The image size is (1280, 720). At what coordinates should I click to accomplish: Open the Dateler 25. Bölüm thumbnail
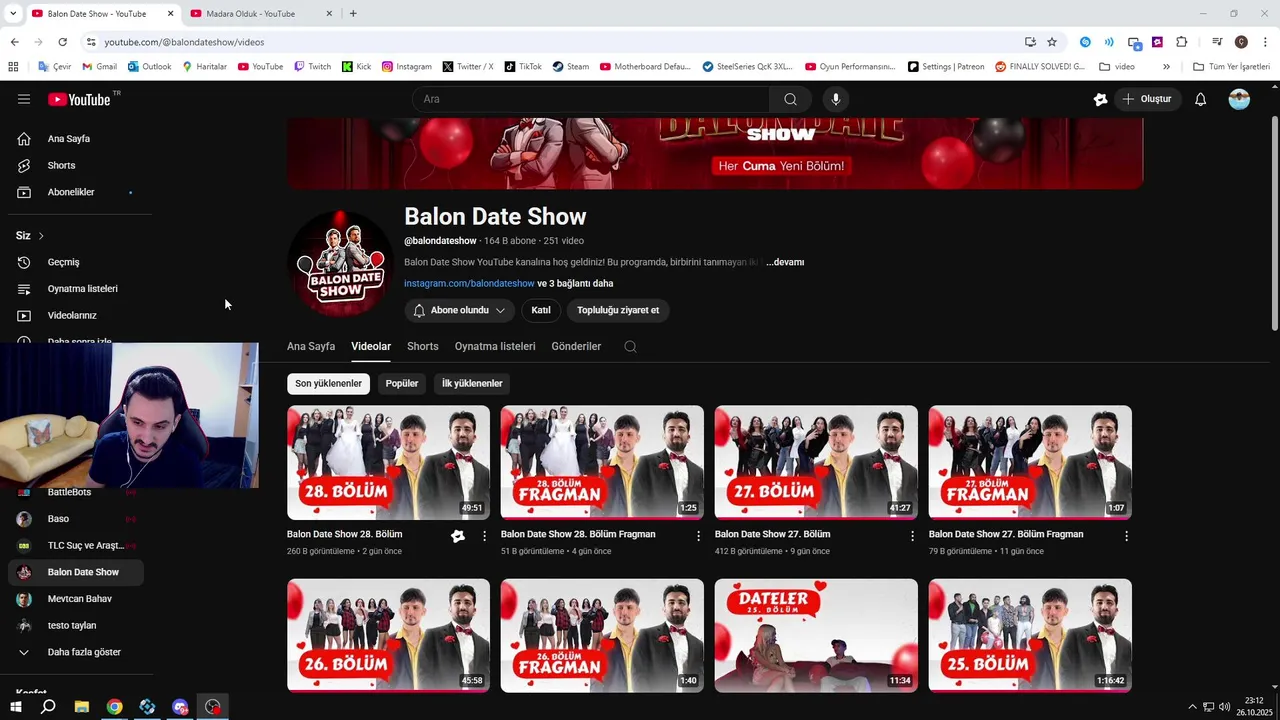pyautogui.click(x=816, y=636)
